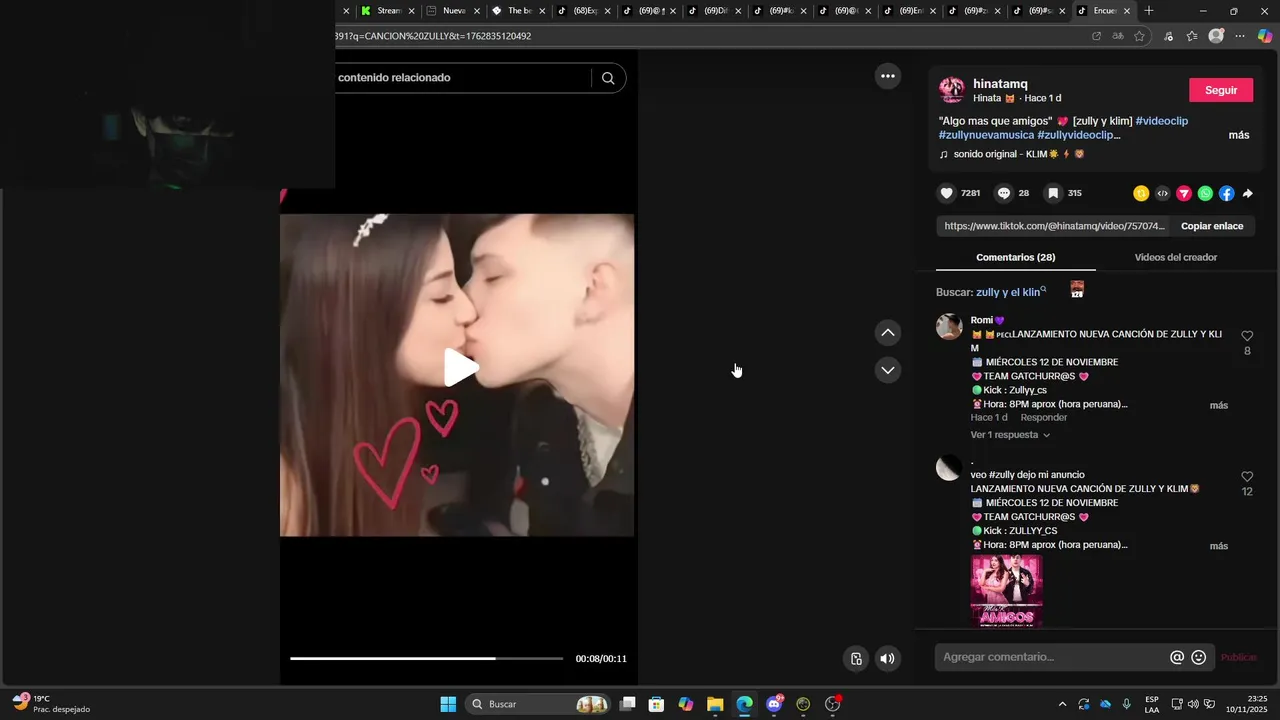Play the paused TikTok video
The height and width of the screenshot is (720, 1280).
pos(460,367)
